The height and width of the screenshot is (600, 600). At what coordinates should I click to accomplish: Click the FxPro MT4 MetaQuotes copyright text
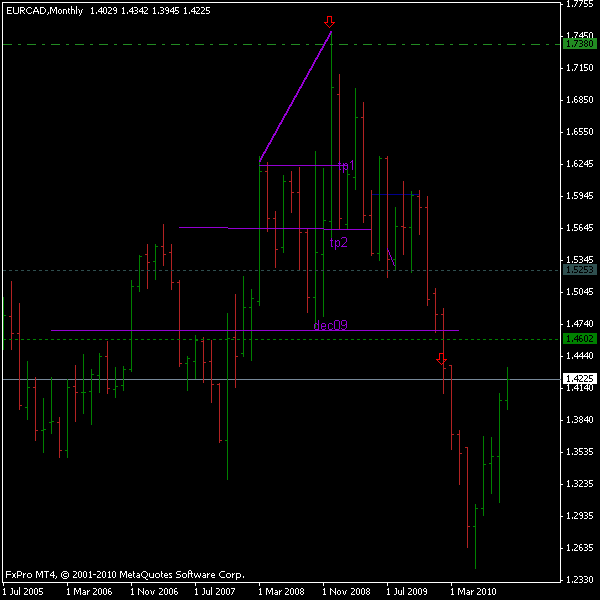[125, 574]
